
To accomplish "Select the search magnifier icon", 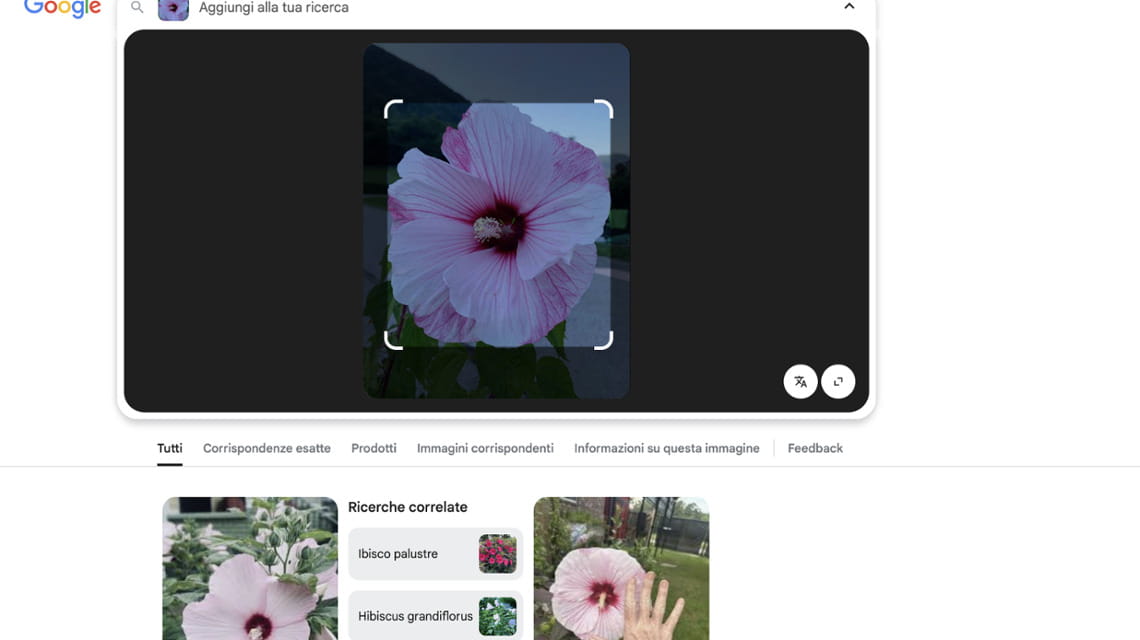I will tap(136, 7).
